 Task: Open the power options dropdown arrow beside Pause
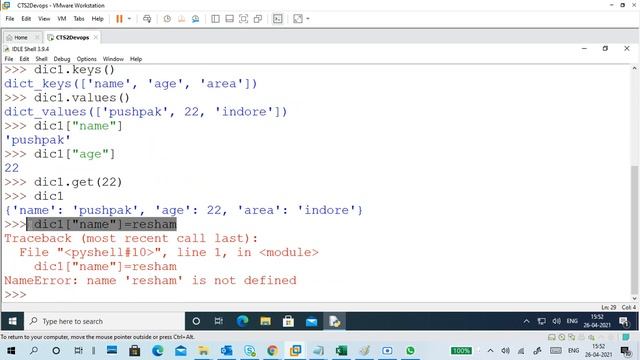pyautogui.click(x=129, y=19)
